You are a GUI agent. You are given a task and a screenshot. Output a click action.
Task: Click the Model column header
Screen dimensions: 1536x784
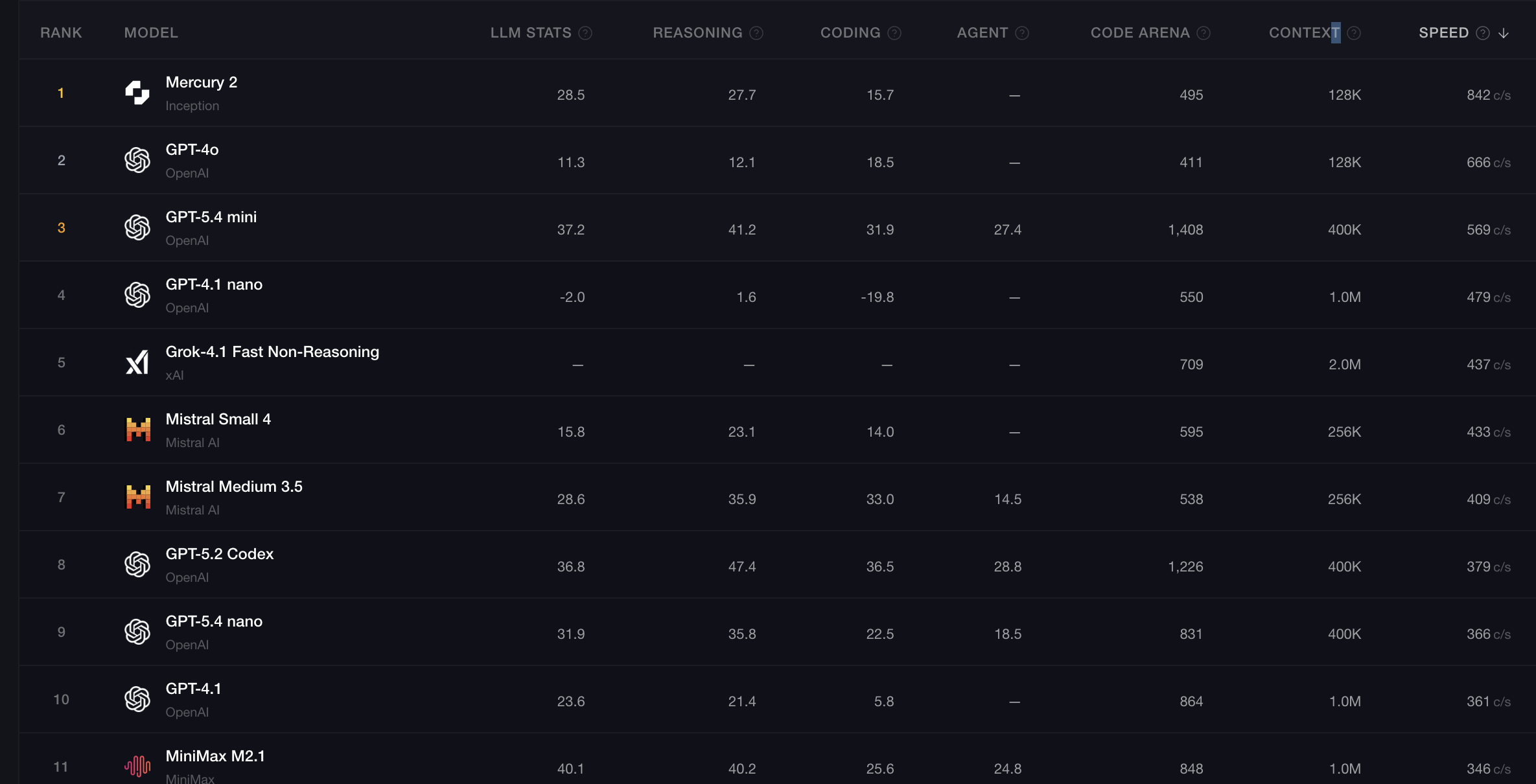click(x=151, y=33)
